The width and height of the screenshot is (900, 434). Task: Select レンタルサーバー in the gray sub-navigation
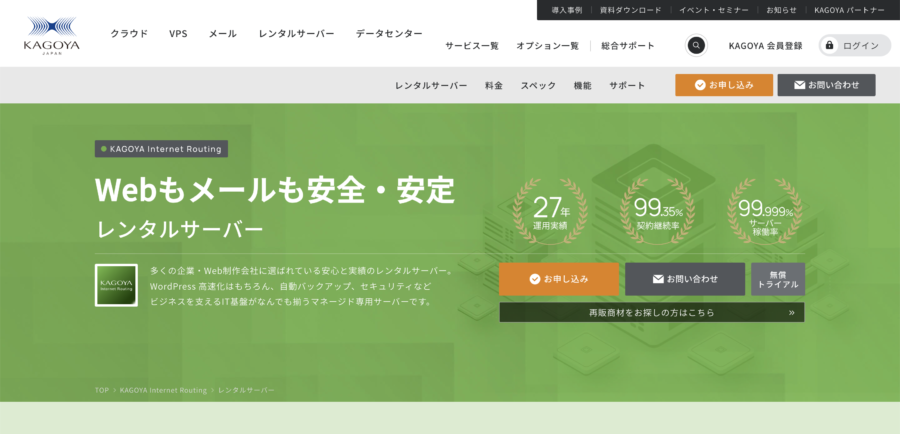pyautogui.click(x=431, y=86)
